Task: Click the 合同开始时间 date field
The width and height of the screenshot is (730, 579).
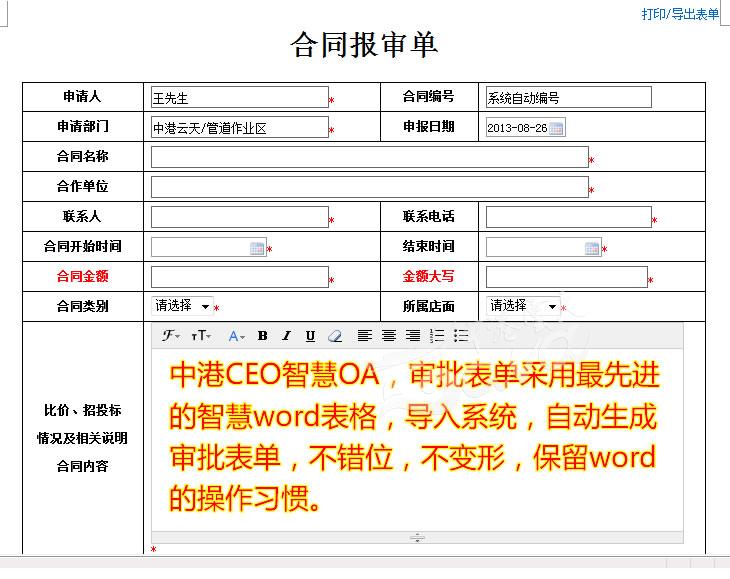Action: click(209, 247)
